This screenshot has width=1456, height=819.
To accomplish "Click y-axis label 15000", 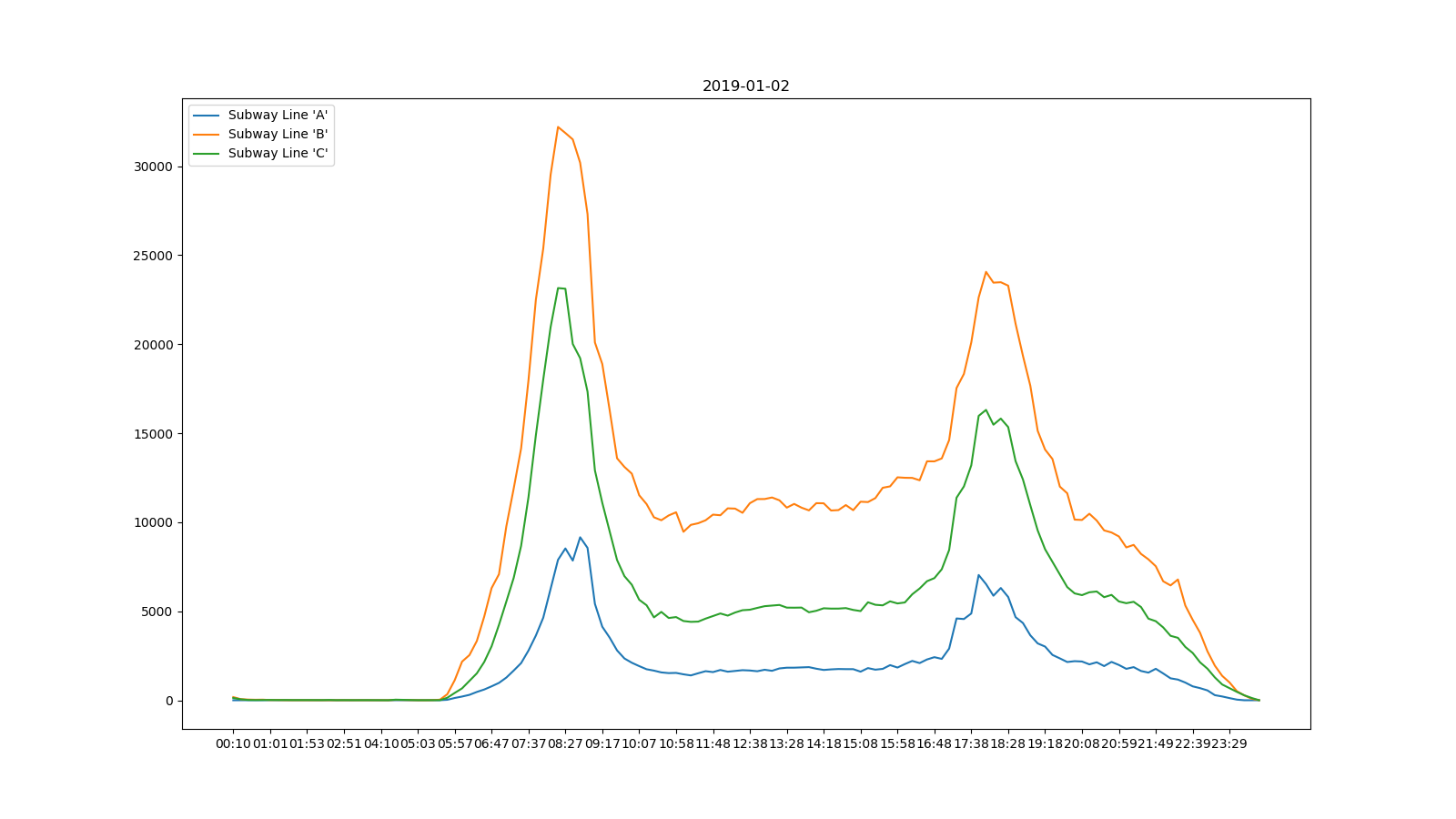I will coord(153,434).
